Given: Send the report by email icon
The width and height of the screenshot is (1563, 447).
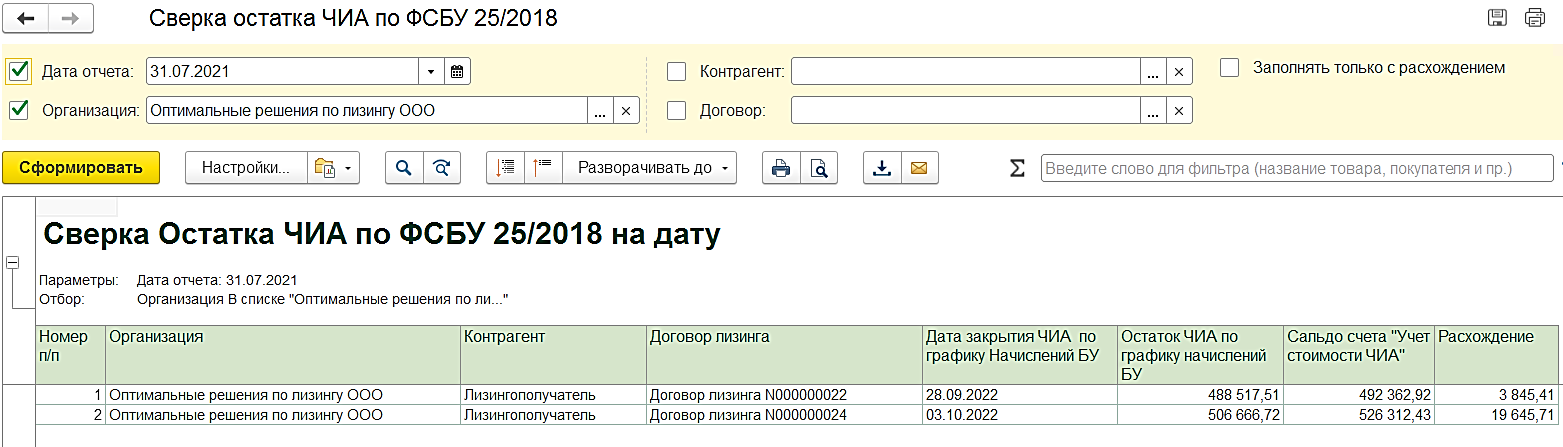Looking at the screenshot, I should point(919,168).
